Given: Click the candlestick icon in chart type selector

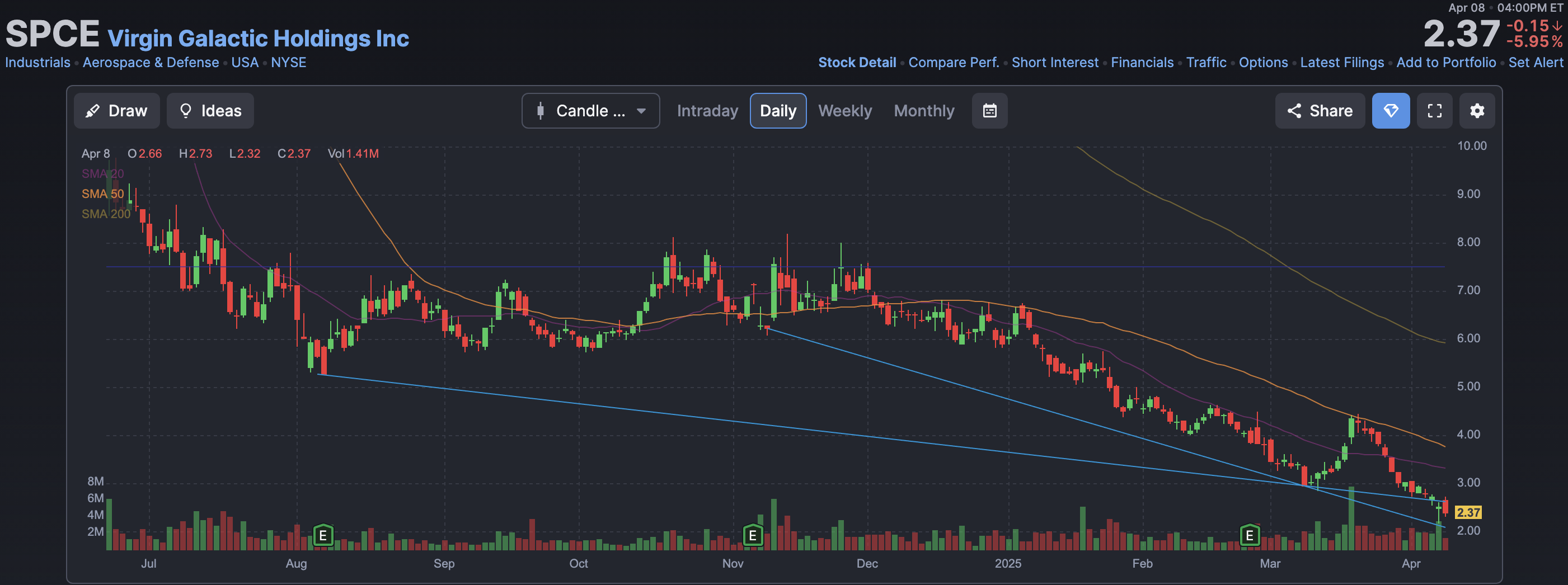Looking at the screenshot, I should click(540, 111).
